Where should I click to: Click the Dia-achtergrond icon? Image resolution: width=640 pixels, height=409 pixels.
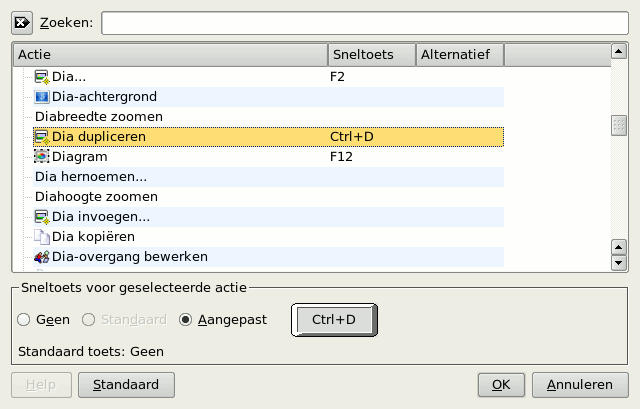42,97
